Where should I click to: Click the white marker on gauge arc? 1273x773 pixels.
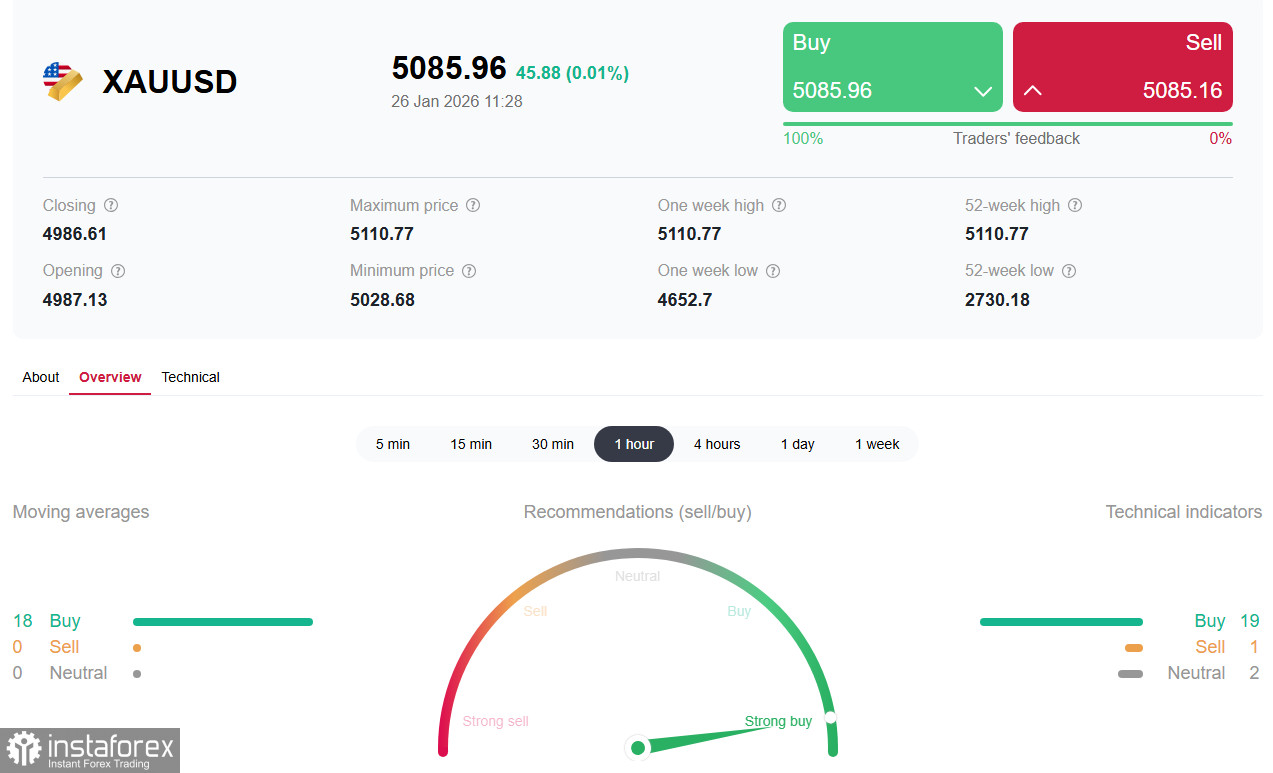click(830, 718)
